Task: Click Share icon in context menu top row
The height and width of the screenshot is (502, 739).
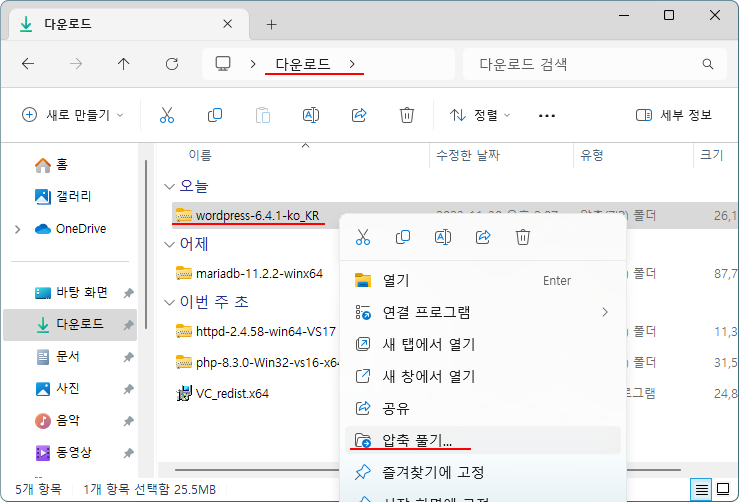Action: (483, 237)
